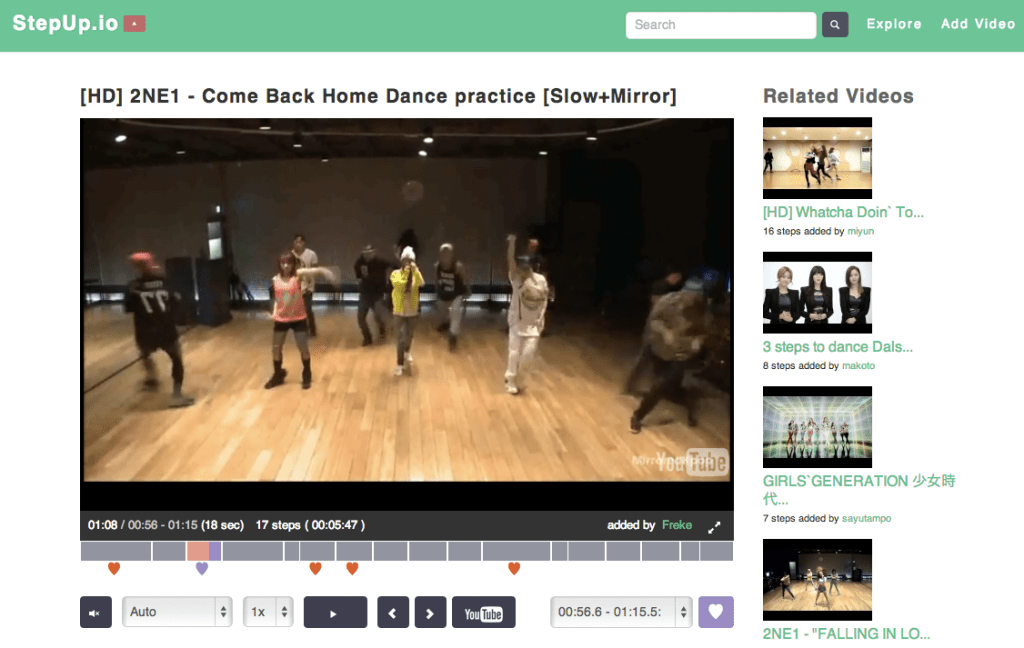Screen dimensions: 1024x648
Task: Click the 2NE1 FALLING IN LOVE thumbnail
Action: pos(818,579)
